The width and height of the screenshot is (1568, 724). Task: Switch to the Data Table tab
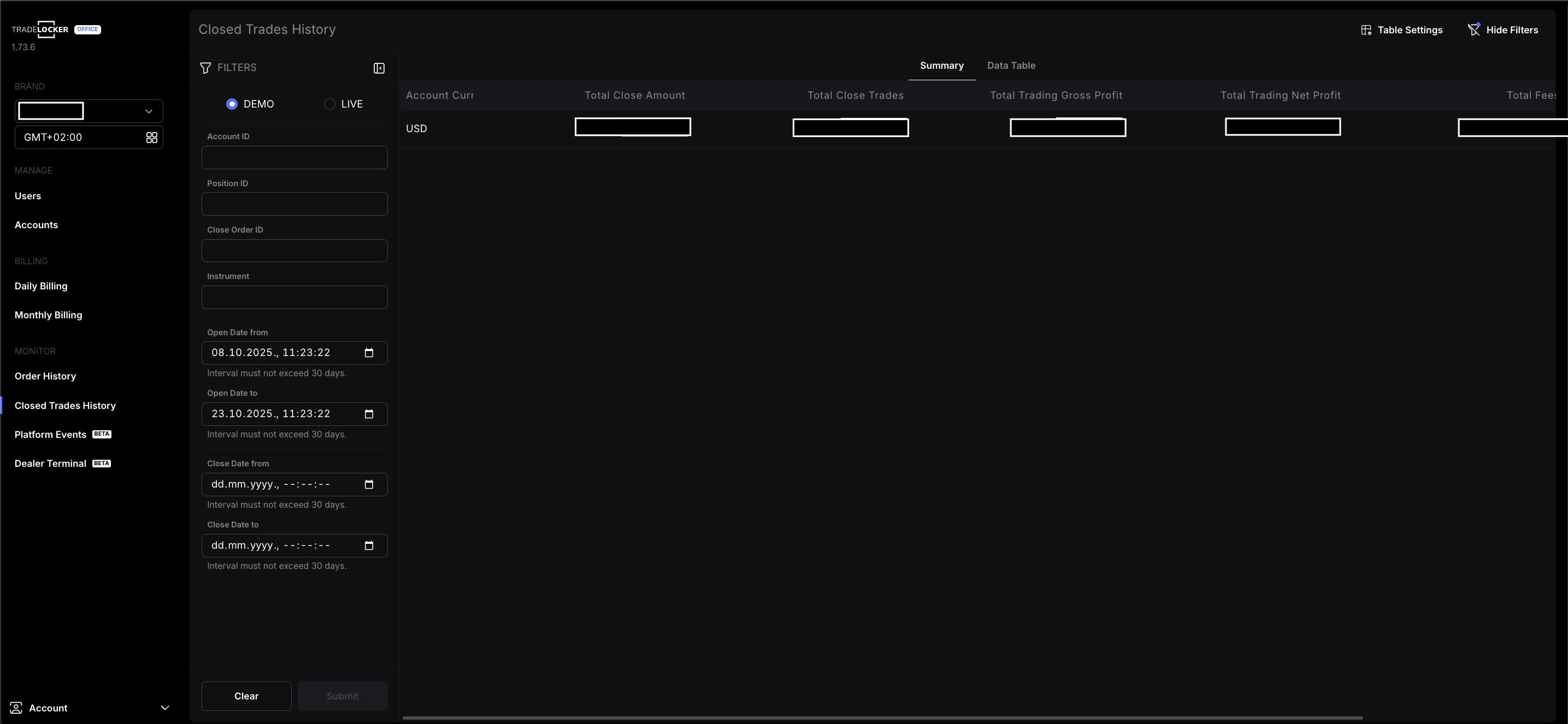pyautogui.click(x=1010, y=66)
